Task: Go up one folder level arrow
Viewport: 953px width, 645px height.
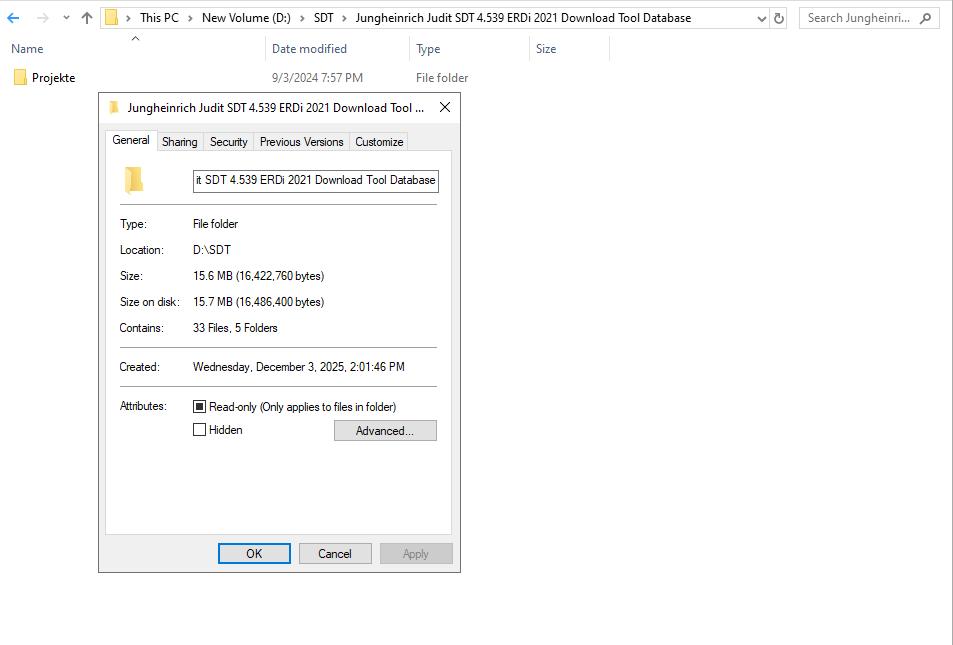Action: [x=87, y=18]
